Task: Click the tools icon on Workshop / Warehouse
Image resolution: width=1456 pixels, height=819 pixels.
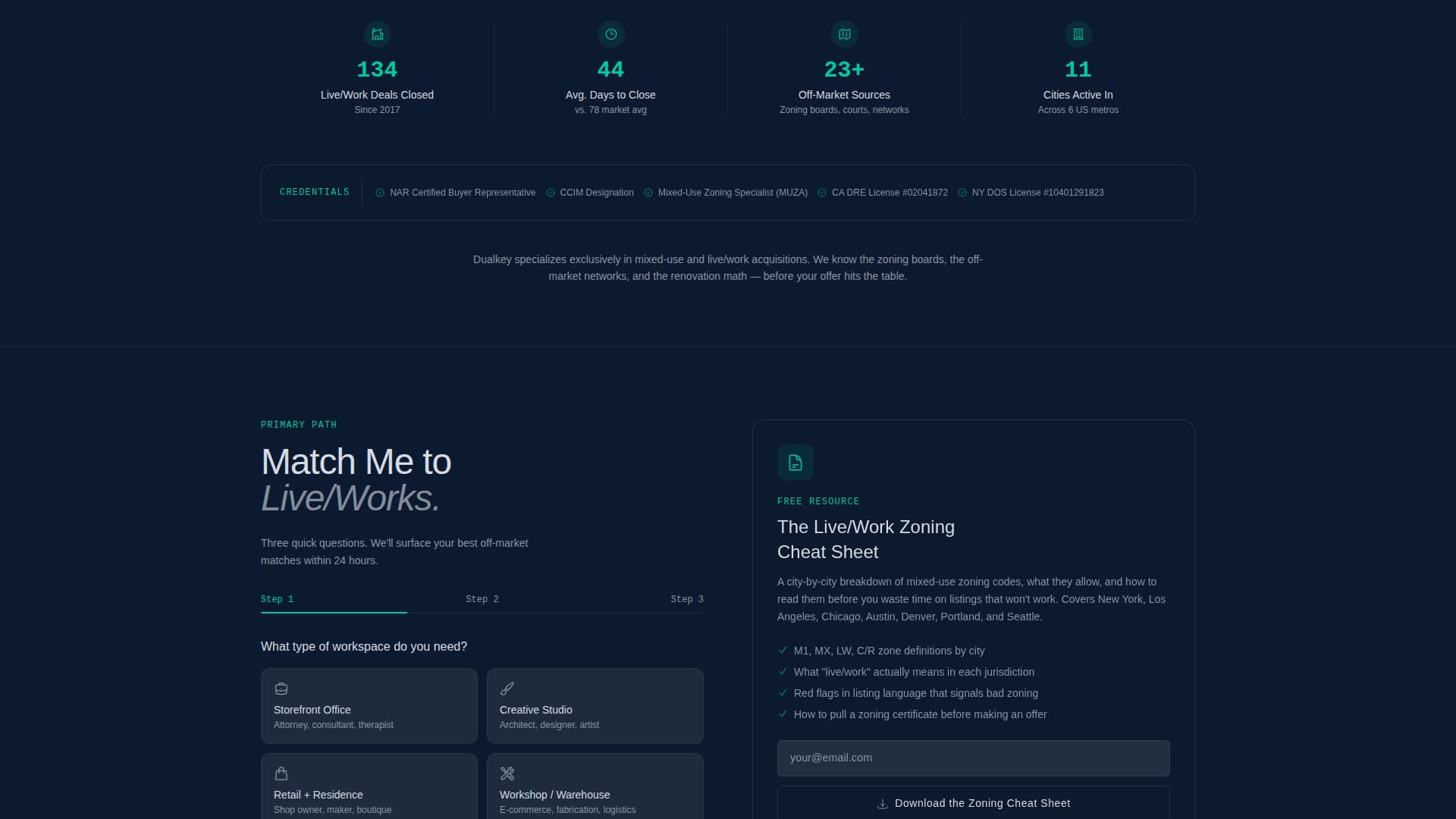Action: tap(507, 773)
